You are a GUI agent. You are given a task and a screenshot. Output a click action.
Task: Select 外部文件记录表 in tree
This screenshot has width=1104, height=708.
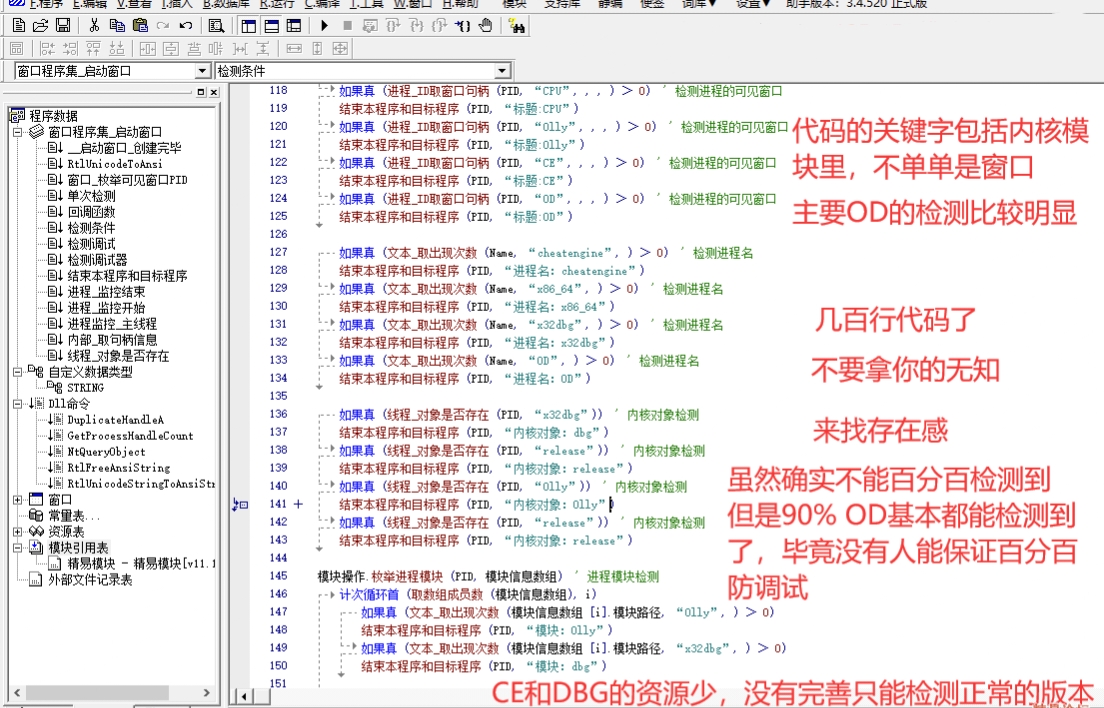coord(89,580)
